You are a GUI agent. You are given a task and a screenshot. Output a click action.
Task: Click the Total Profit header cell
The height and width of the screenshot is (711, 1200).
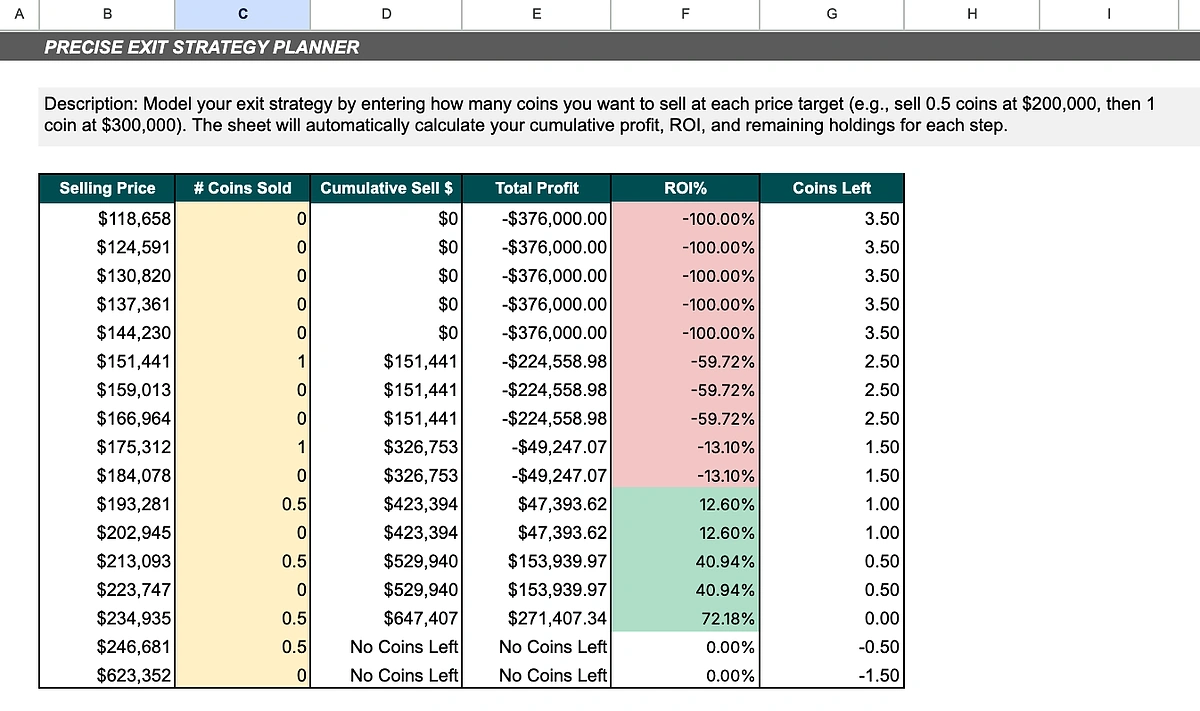[536, 188]
